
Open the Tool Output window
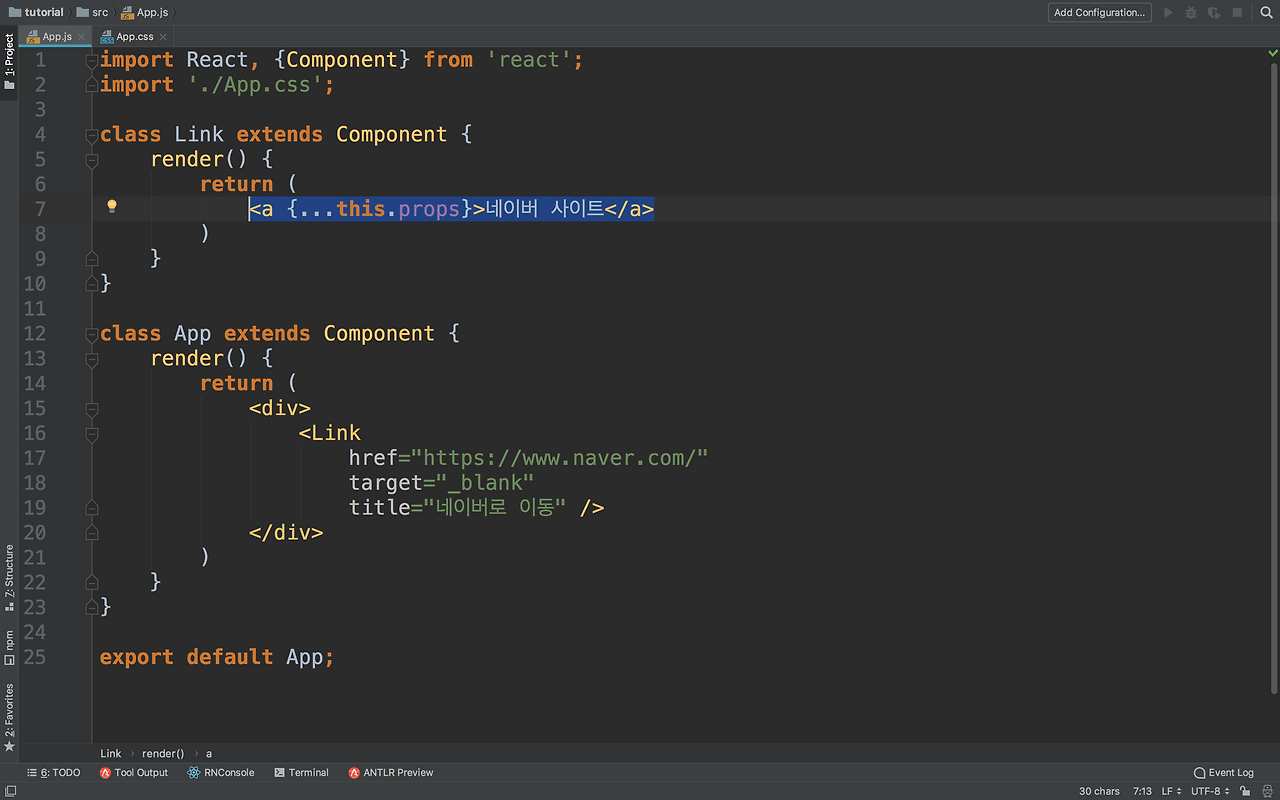pyautogui.click(x=134, y=772)
